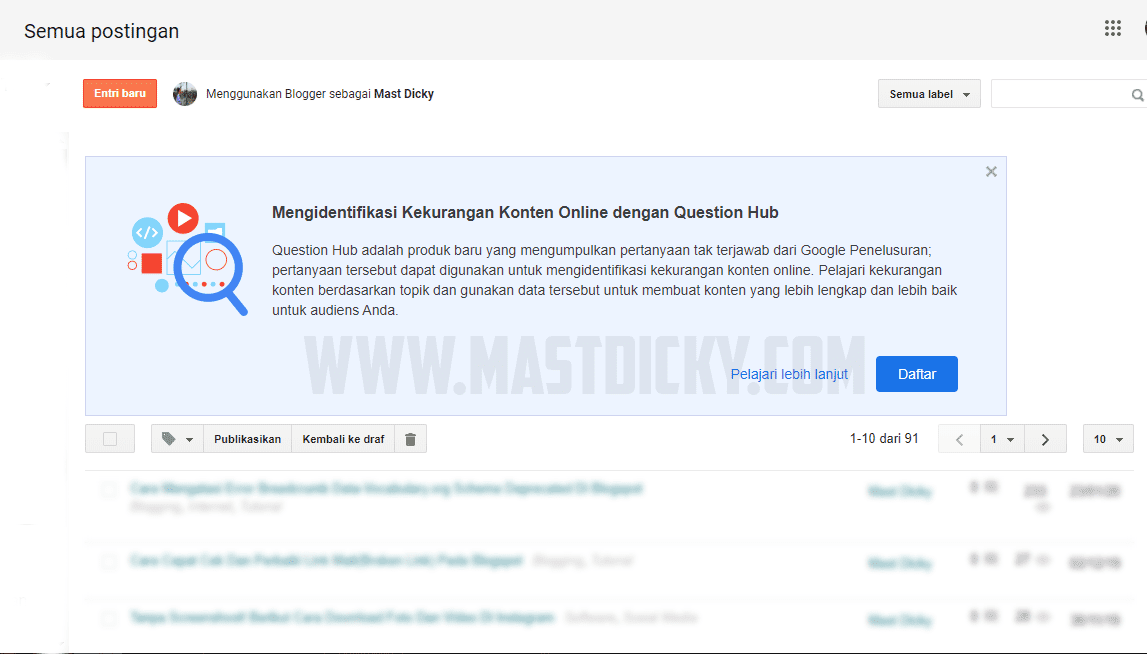The width and height of the screenshot is (1147, 654).
Task: Open the Pelajari lebih lanjut link
Action: (x=789, y=374)
